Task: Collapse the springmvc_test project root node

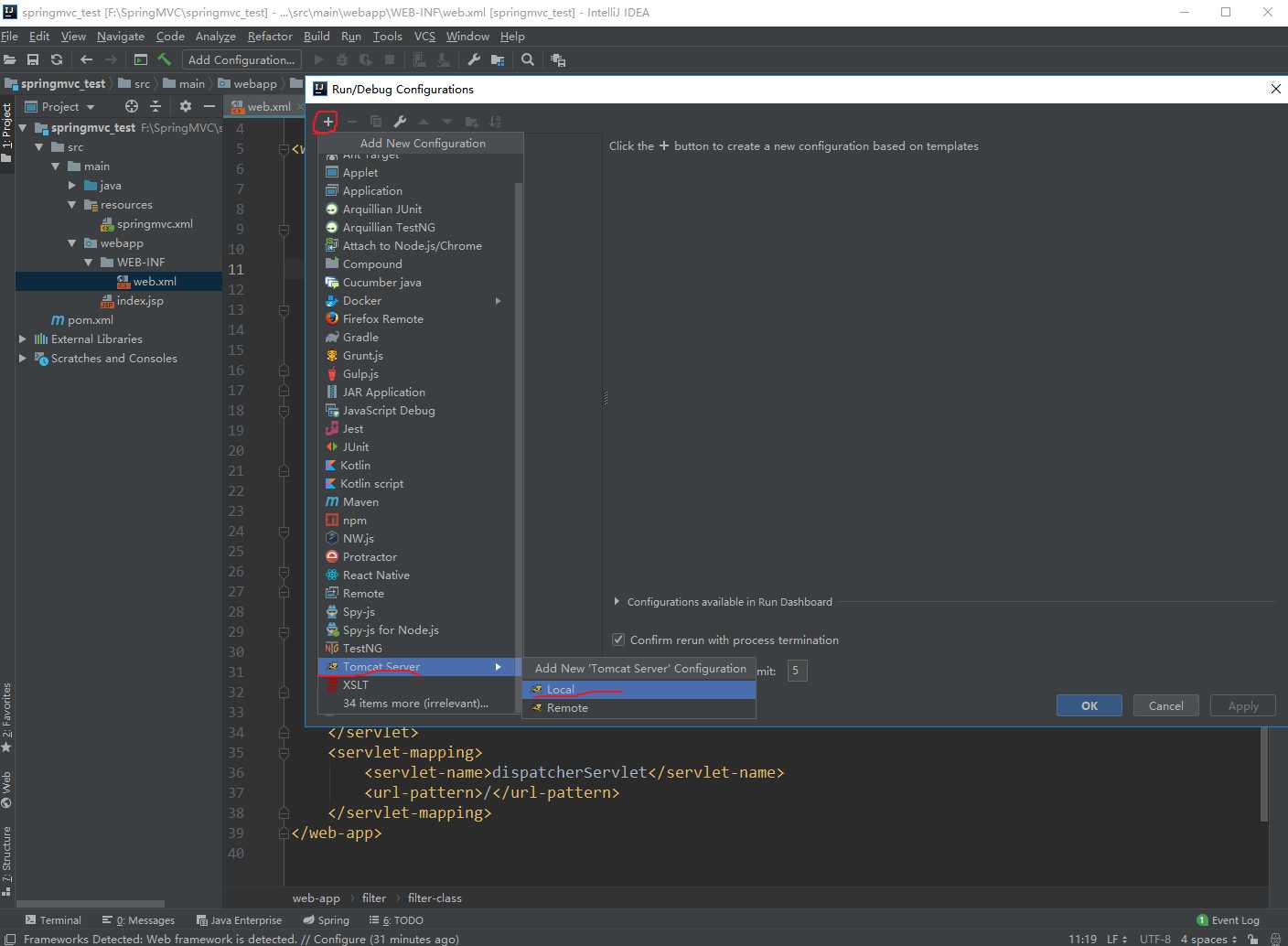Action: click(x=23, y=128)
